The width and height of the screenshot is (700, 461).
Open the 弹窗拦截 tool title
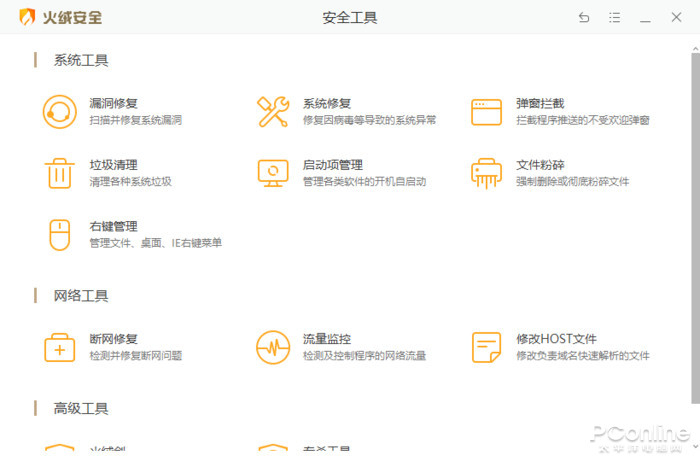pyautogui.click(x=540, y=104)
